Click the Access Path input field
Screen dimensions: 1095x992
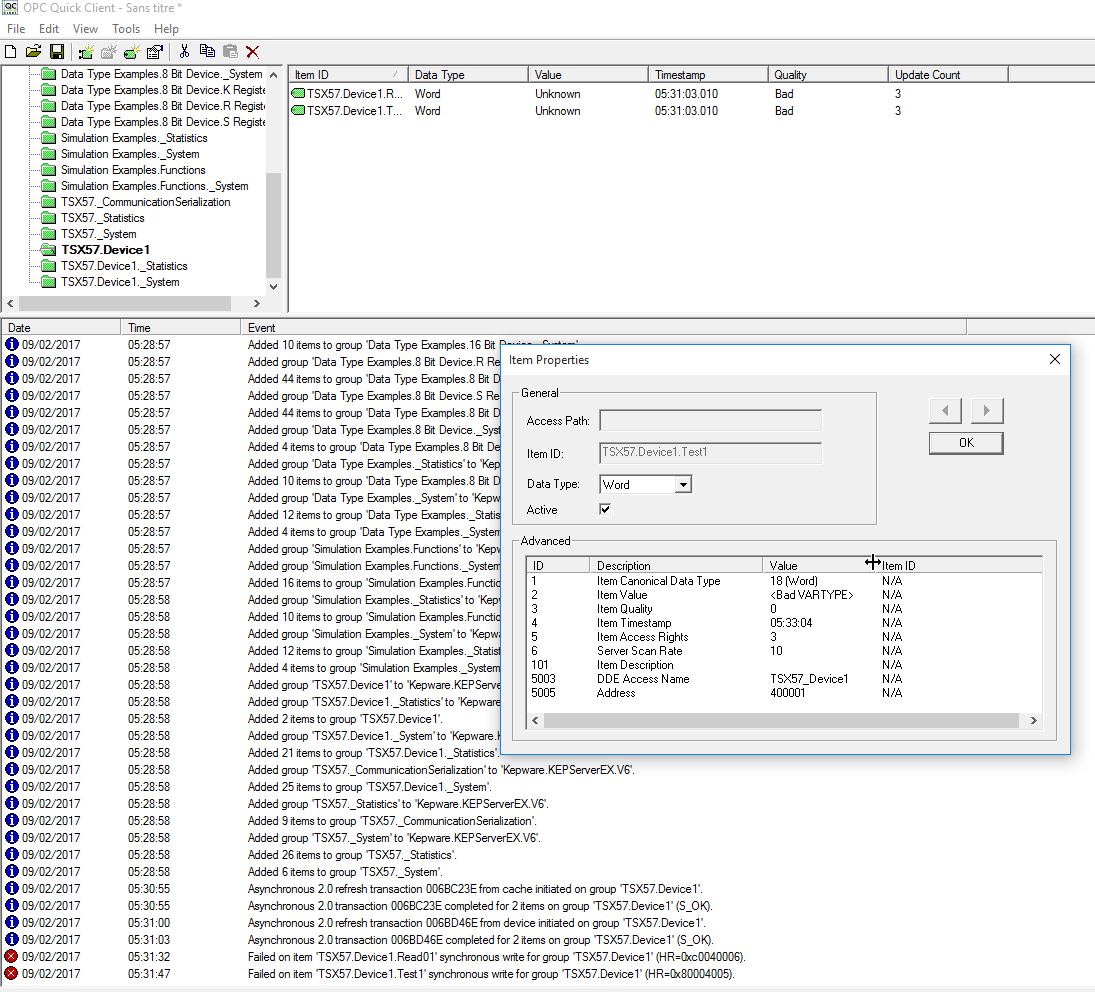[710, 421]
